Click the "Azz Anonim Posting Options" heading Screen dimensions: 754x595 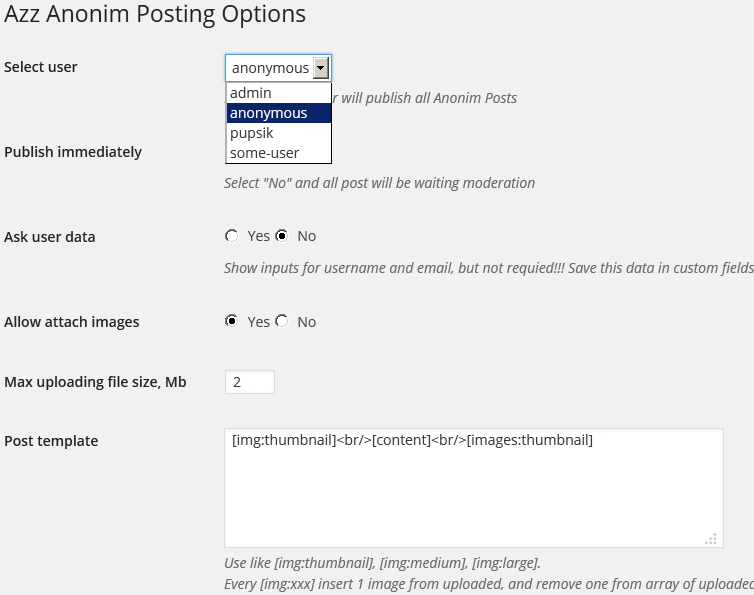click(155, 15)
